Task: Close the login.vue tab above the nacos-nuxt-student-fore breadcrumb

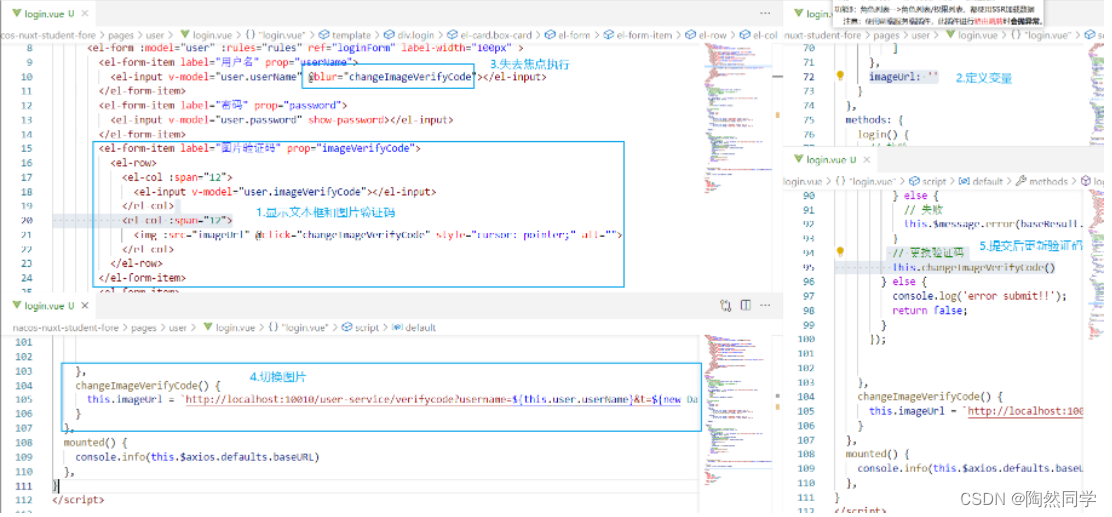Action: pos(85,306)
